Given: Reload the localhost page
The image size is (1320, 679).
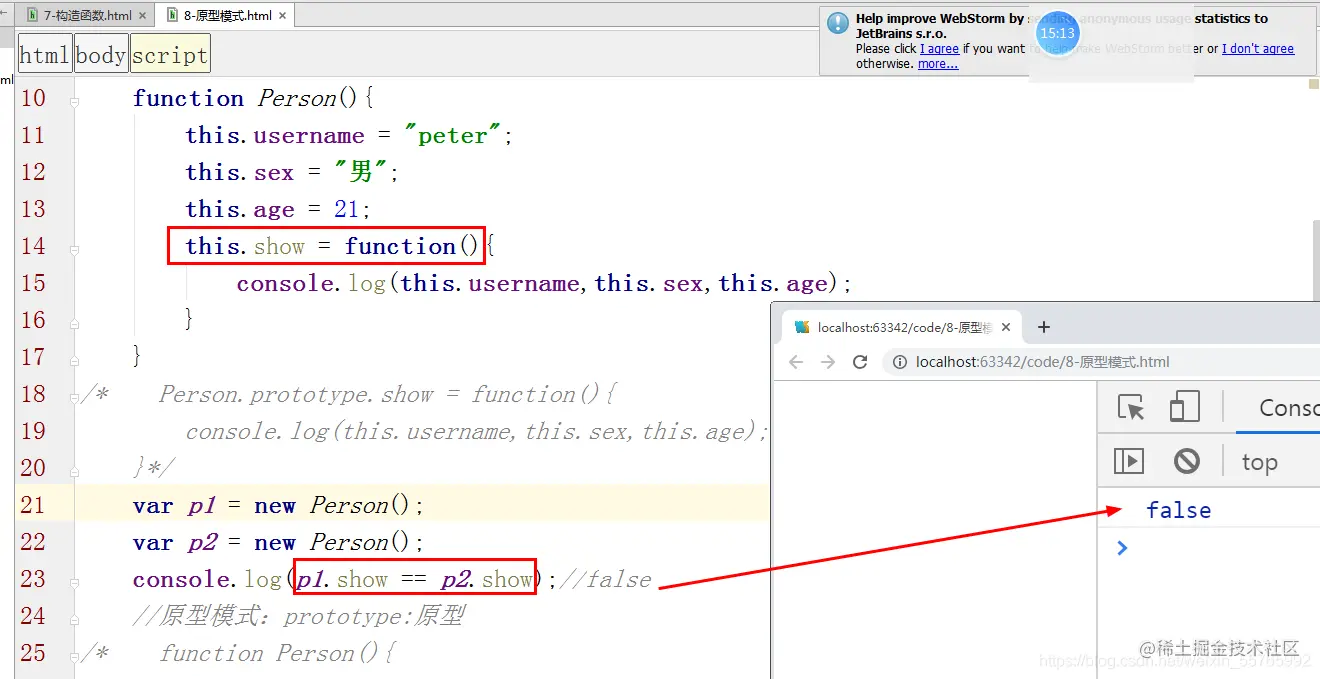Looking at the screenshot, I should click(x=860, y=362).
